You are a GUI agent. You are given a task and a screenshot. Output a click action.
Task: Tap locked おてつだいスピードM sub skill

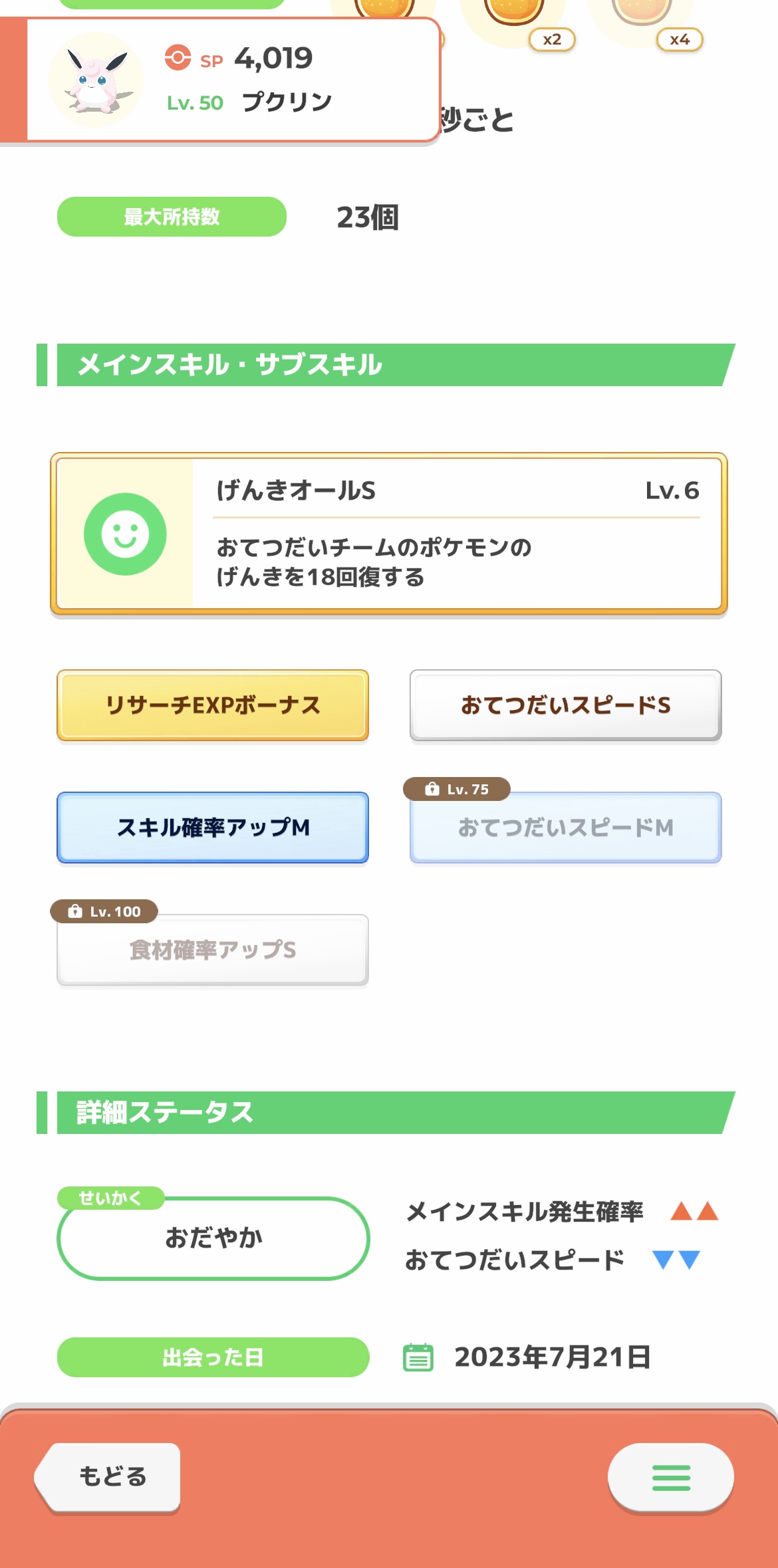click(565, 828)
